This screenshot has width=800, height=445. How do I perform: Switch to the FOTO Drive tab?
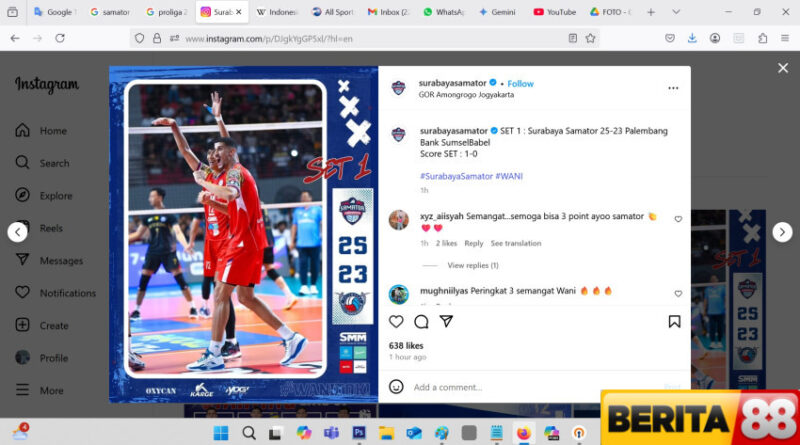point(611,12)
